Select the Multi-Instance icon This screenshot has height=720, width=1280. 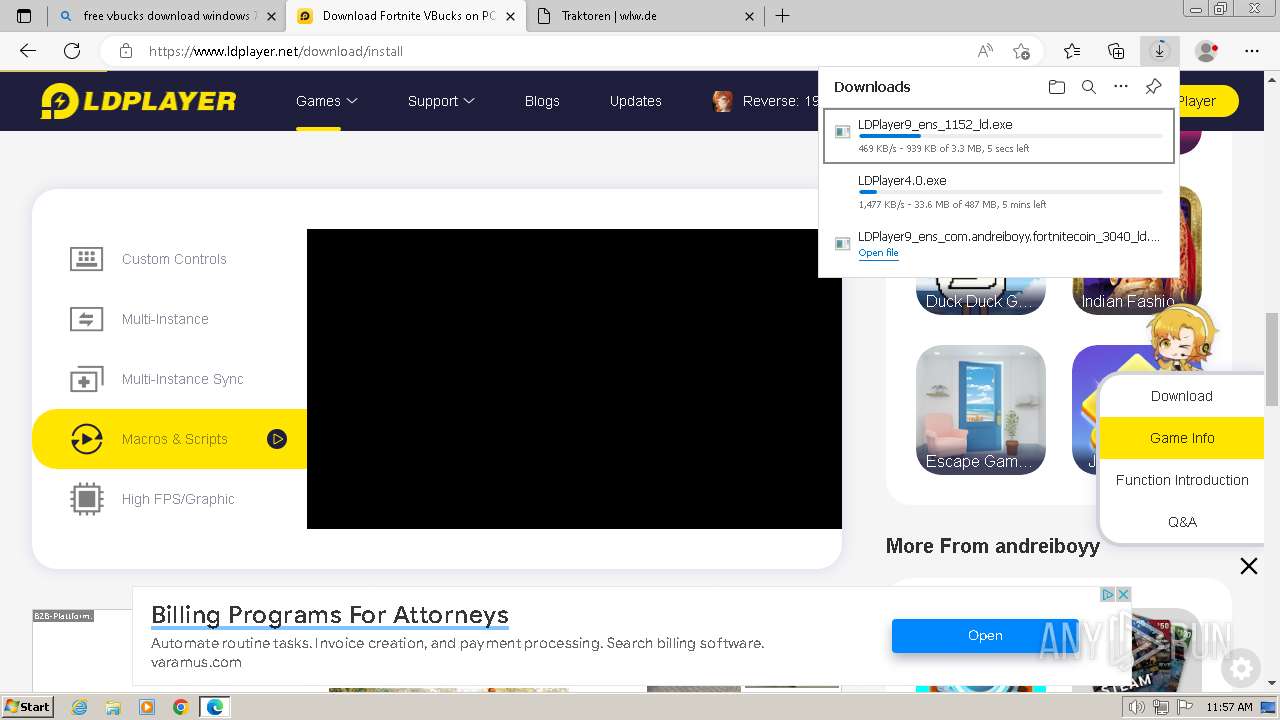coord(86,319)
